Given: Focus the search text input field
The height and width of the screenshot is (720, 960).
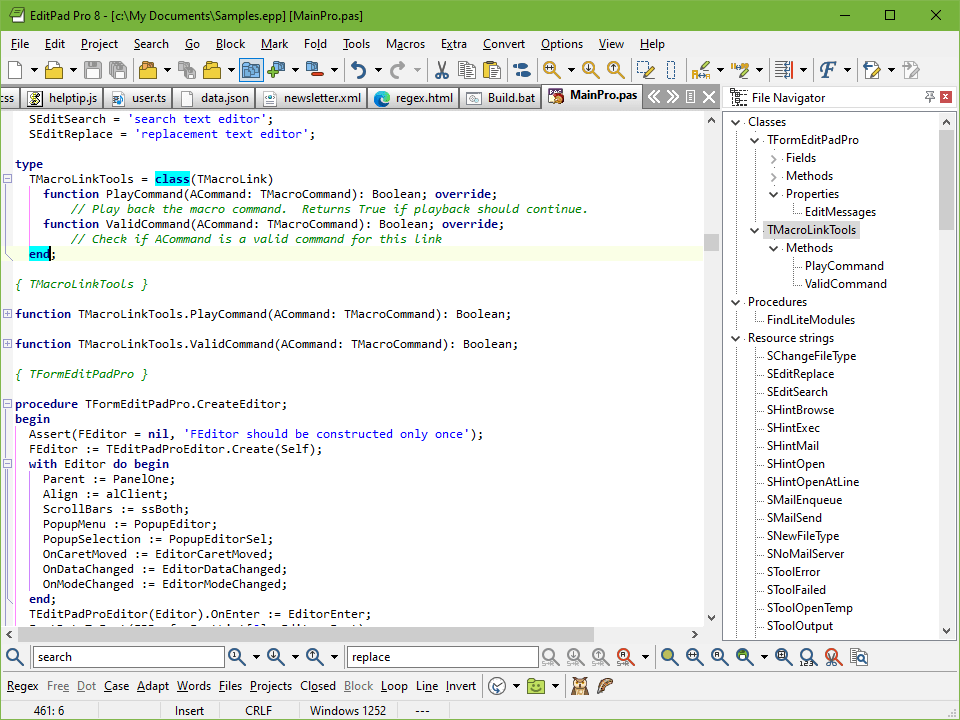Looking at the screenshot, I should pos(129,657).
